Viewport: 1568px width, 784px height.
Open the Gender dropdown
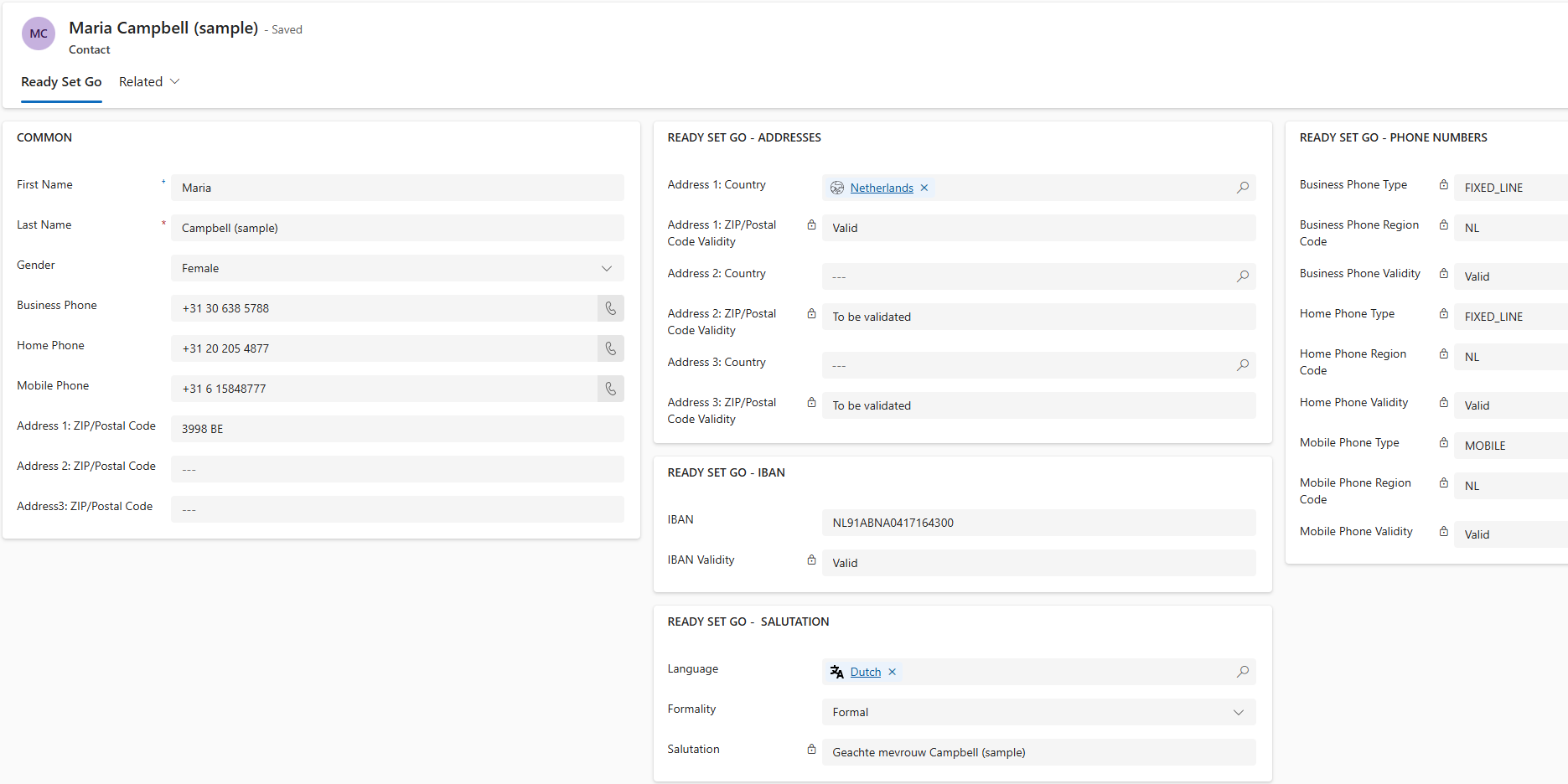coord(606,268)
